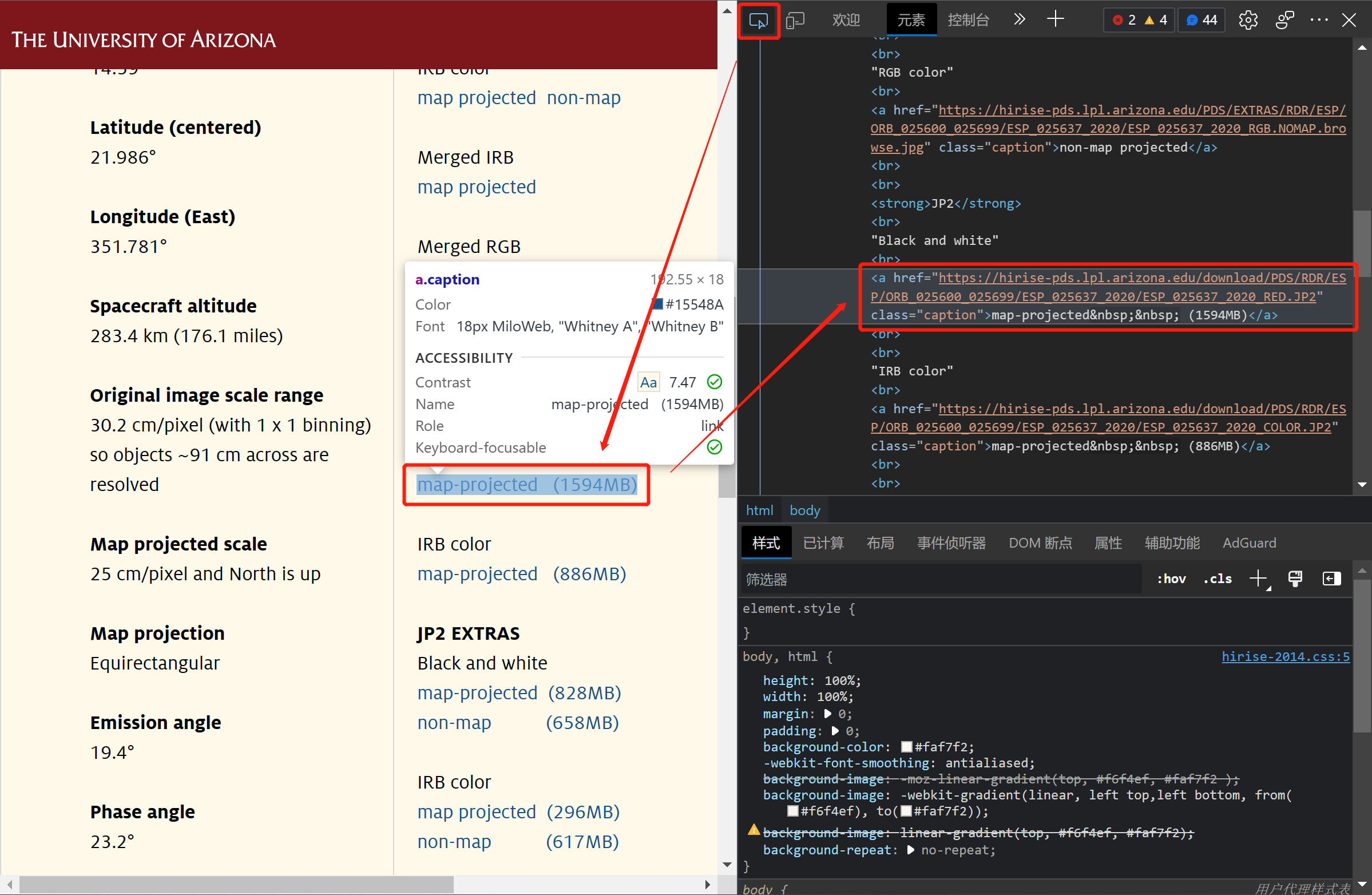This screenshot has width=1372, height=895.
Task: Click the new style rule (+) icon
Action: click(x=1260, y=579)
